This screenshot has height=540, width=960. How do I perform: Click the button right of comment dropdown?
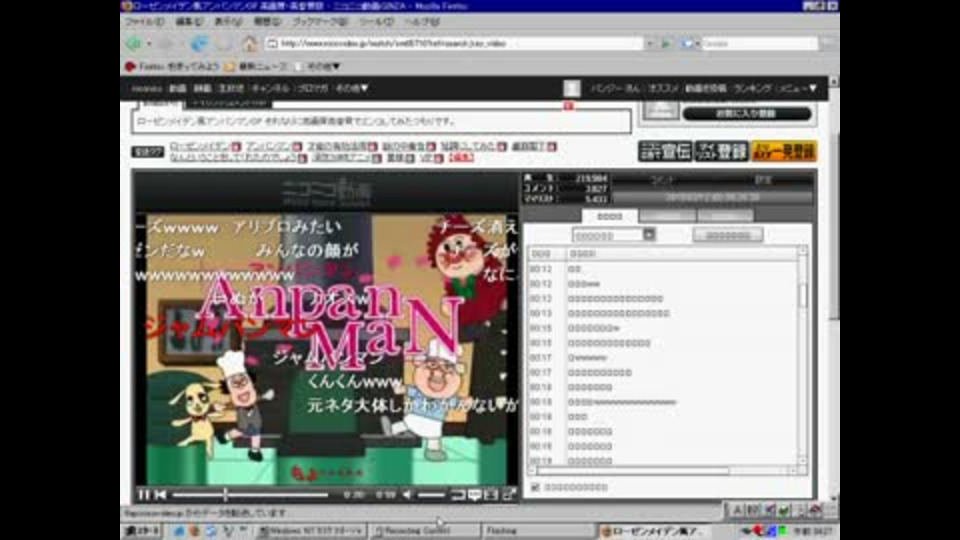pos(727,234)
